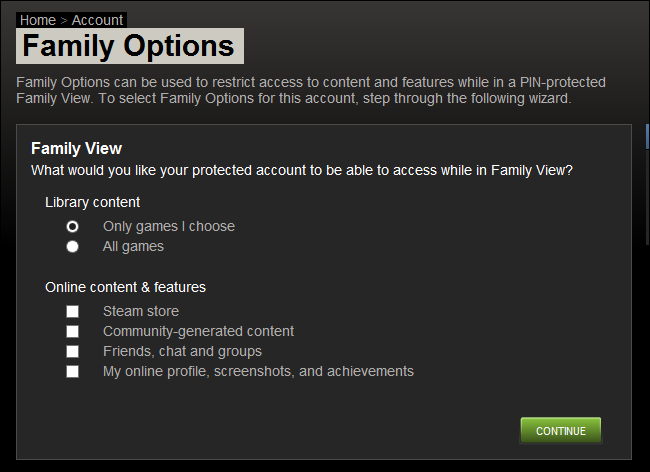Click the Home breadcrumb link

(38, 20)
